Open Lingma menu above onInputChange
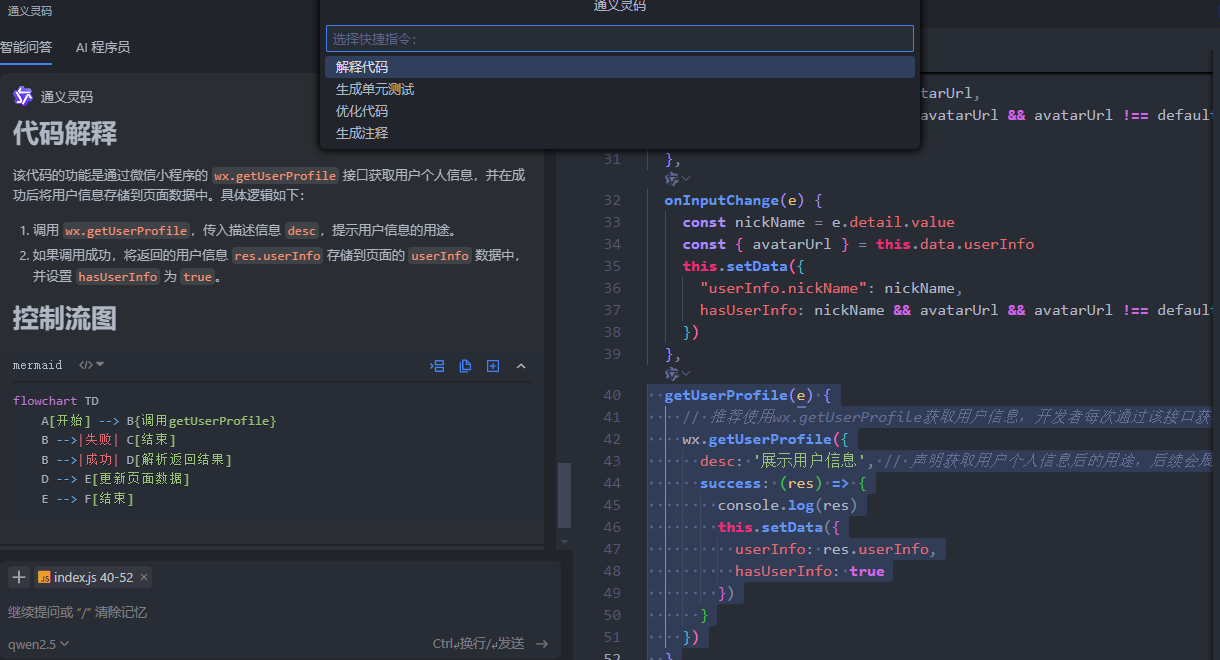The height and width of the screenshot is (660, 1220). (x=678, y=178)
